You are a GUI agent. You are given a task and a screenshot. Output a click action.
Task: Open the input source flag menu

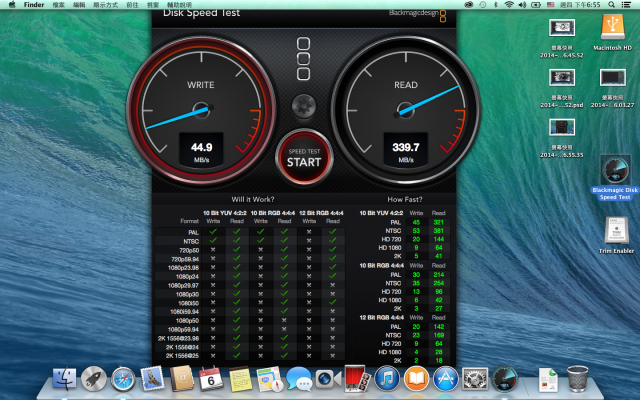551,5
